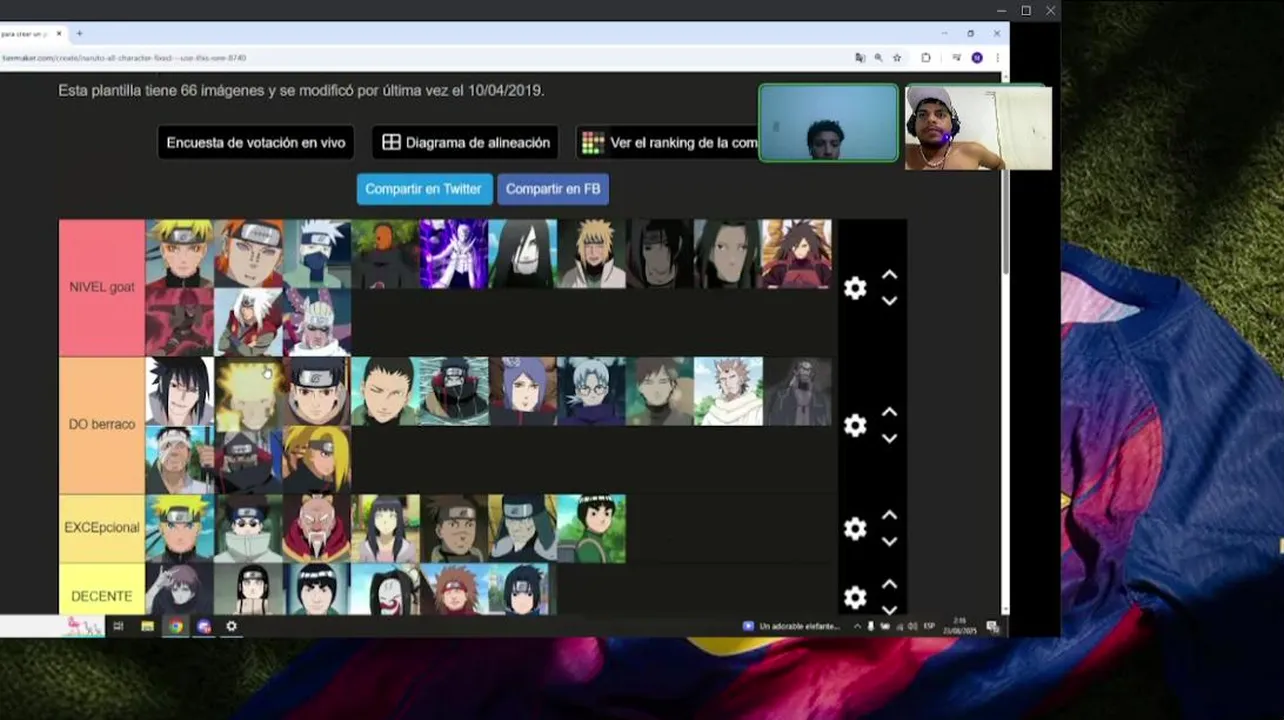
Task: Click Compartir en Twitter button
Action: (424, 188)
